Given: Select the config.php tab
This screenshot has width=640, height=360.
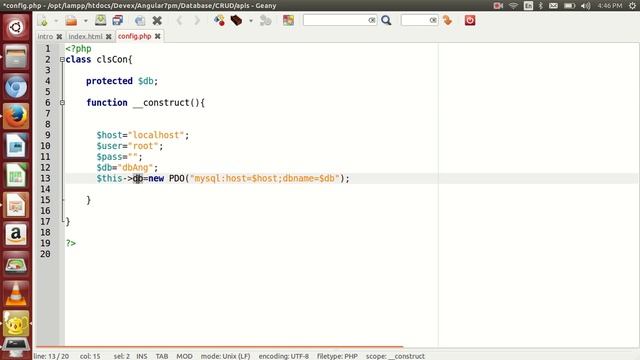Looking at the screenshot, I should (135, 36).
